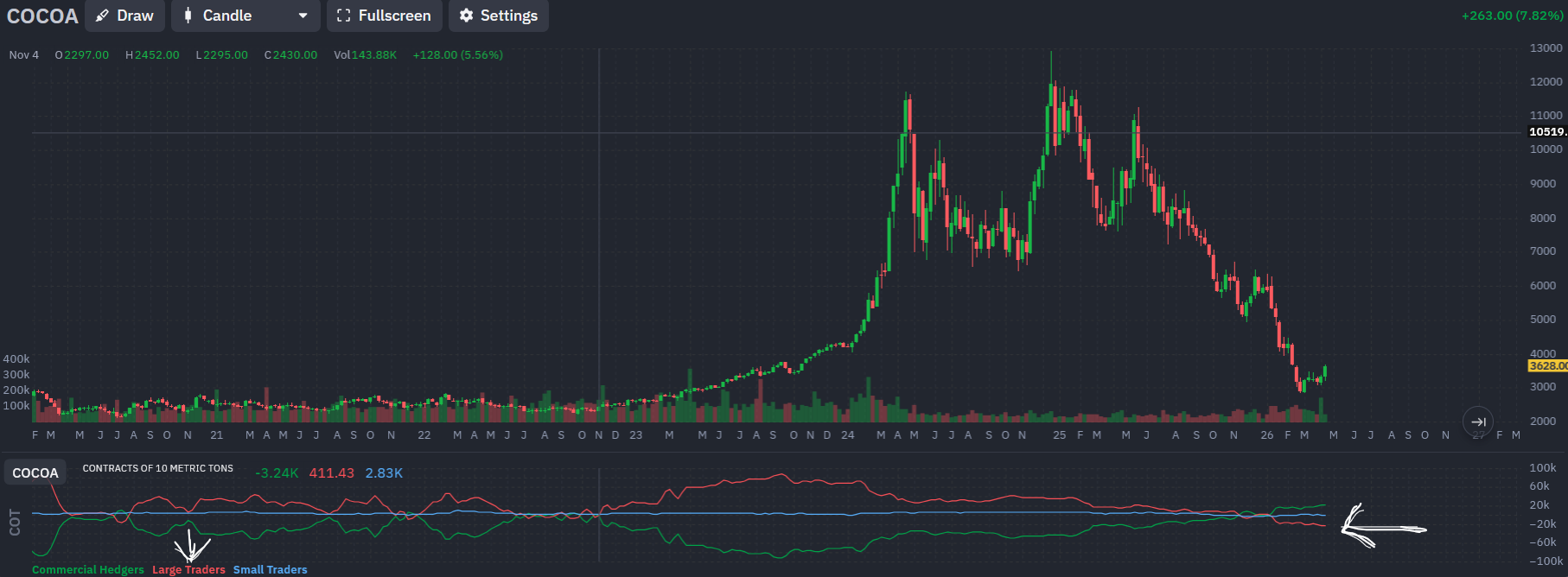This screenshot has height=577, width=1568.
Task: Click the '25' year label on time axis
Action: pyautogui.click(x=1059, y=435)
